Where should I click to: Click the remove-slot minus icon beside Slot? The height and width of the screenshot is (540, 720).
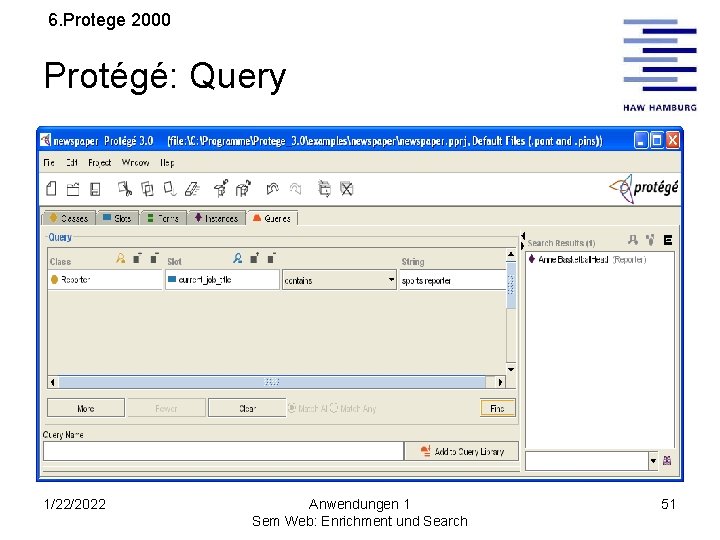coord(271,258)
